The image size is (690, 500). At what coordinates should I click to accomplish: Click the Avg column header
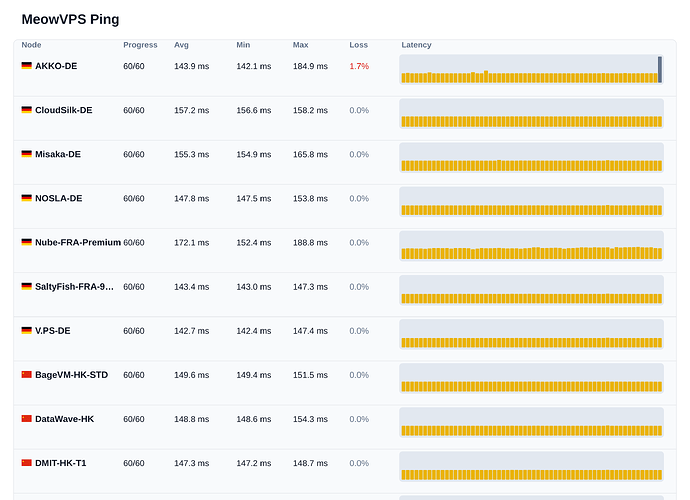coord(181,45)
